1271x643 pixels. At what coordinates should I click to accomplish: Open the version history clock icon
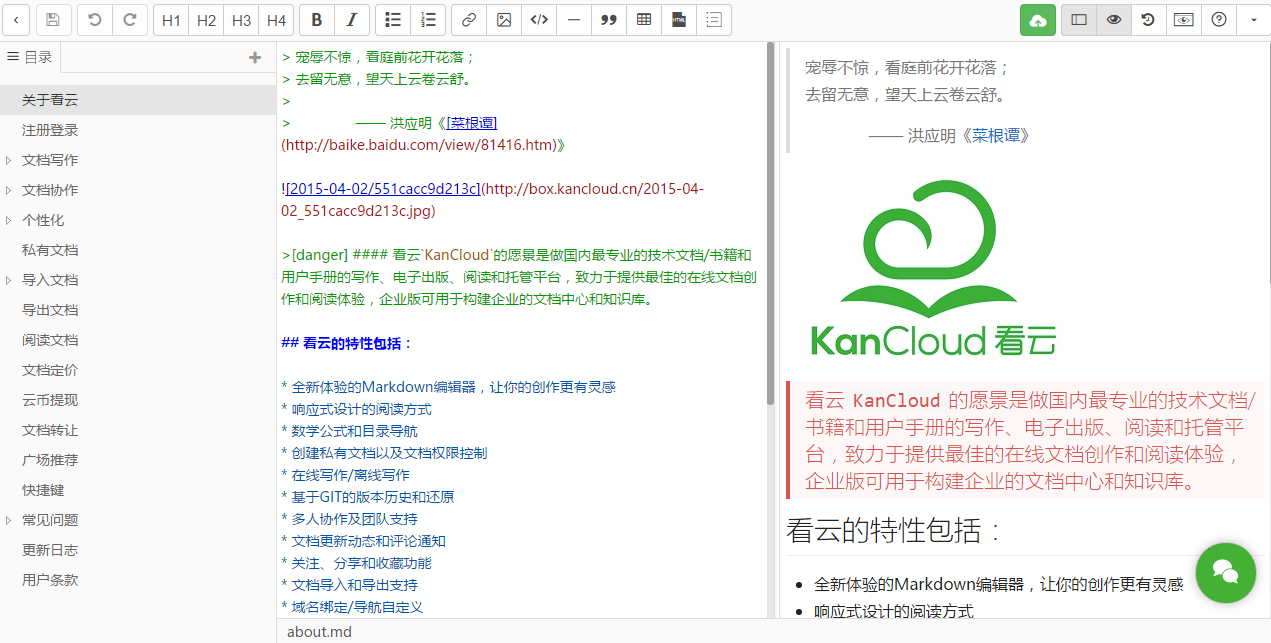click(1148, 20)
